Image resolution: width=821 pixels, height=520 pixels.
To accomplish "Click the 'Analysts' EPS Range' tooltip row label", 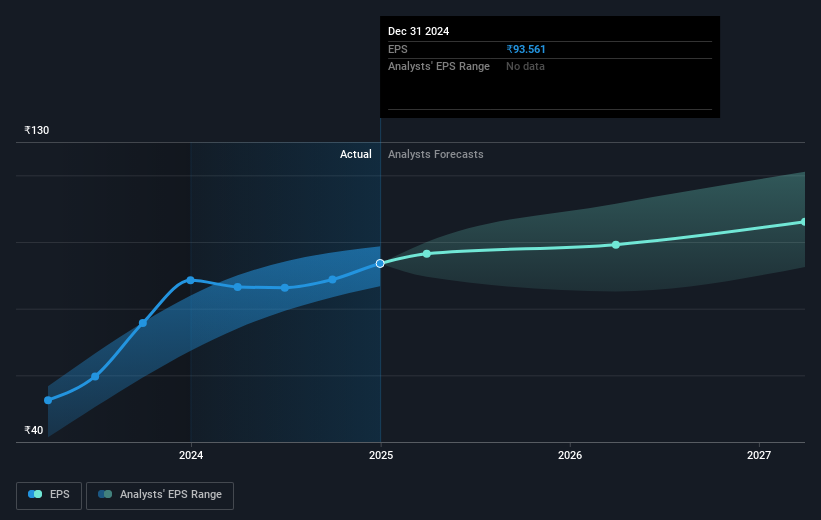I will pos(439,67).
